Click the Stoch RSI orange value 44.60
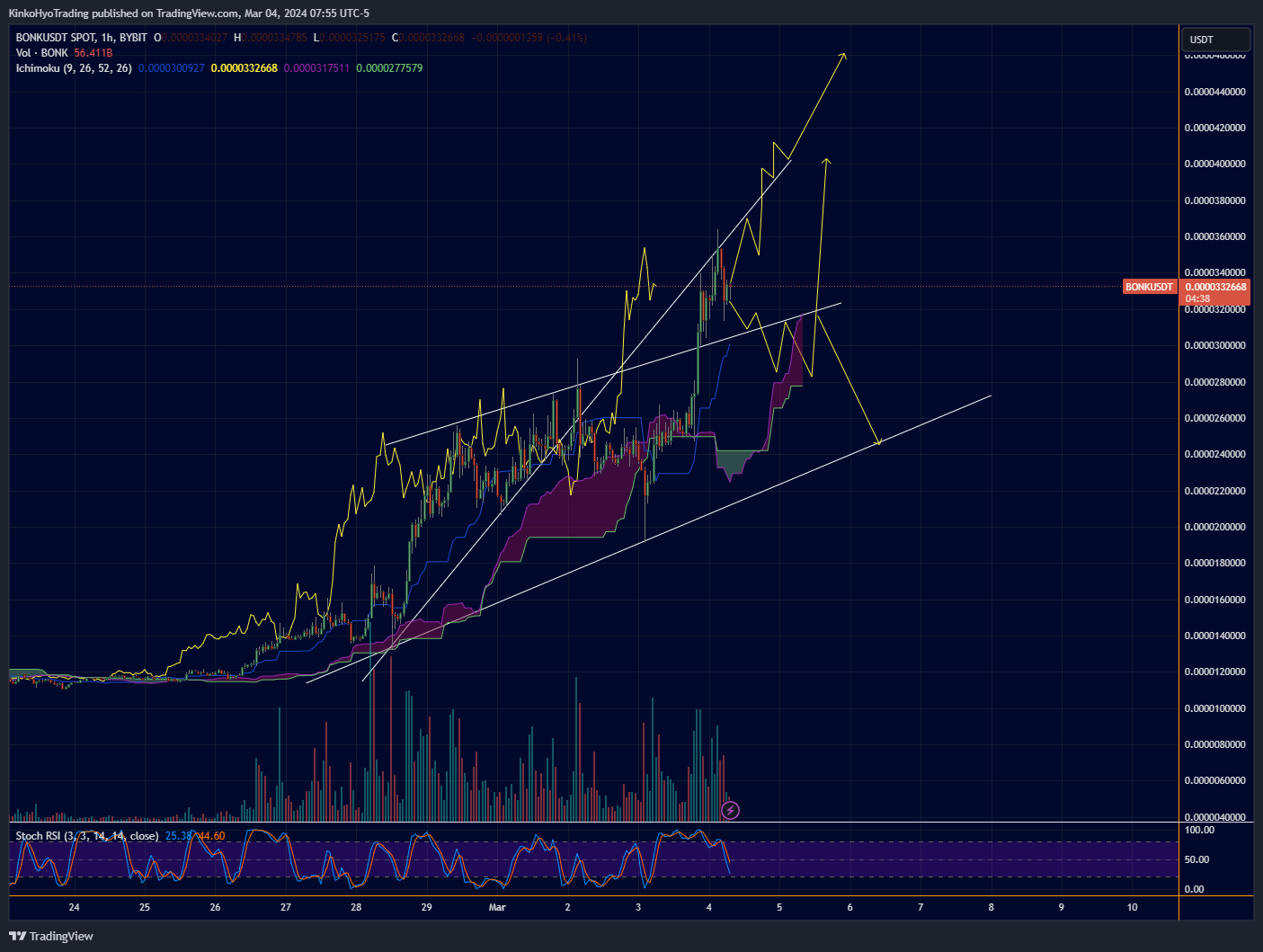The height and width of the screenshot is (952, 1263). pyautogui.click(x=212, y=836)
